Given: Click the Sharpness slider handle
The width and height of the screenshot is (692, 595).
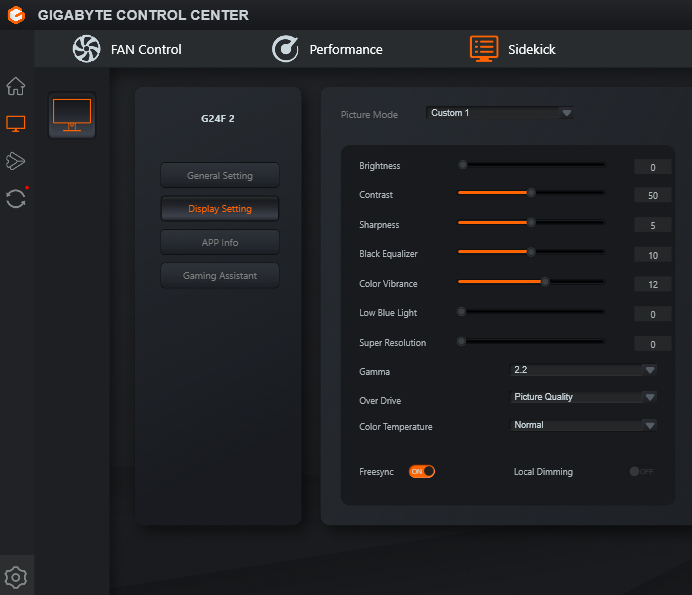Looking at the screenshot, I should (531, 222).
